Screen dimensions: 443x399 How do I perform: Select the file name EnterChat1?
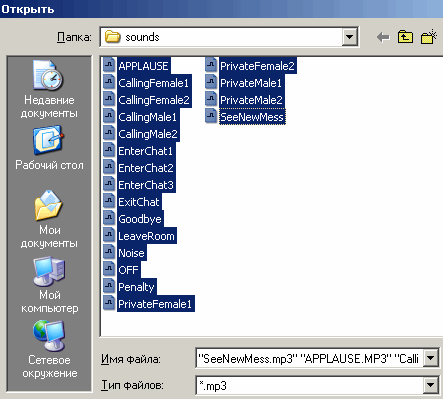(x=146, y=151)
